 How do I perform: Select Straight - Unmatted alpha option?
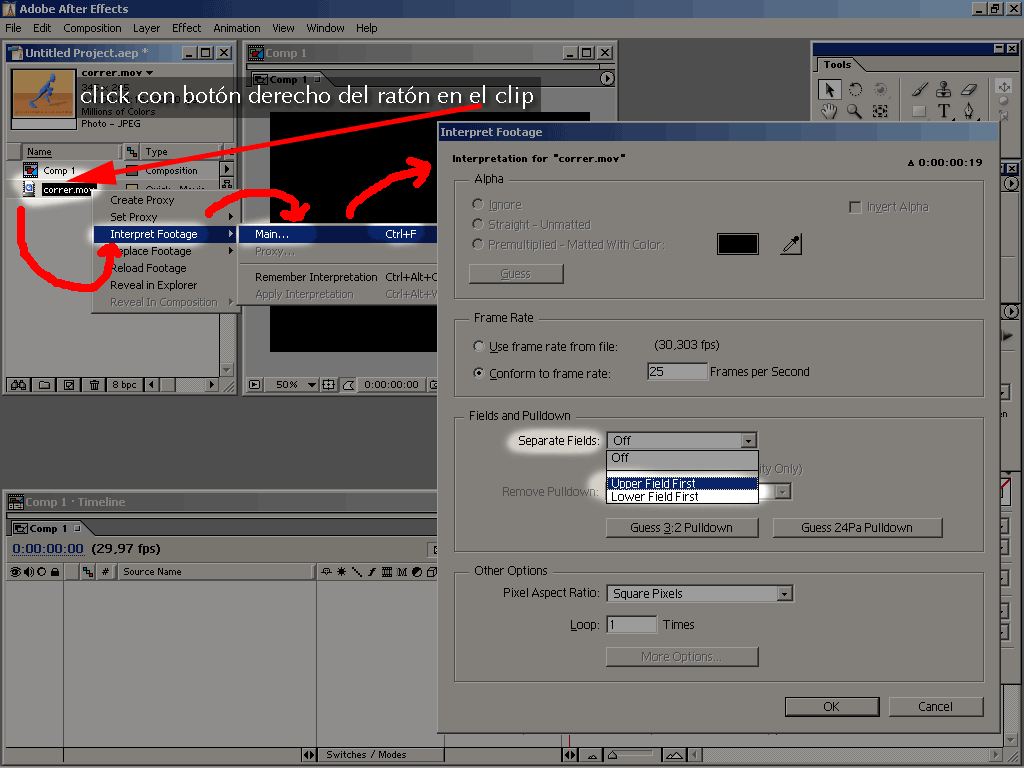pos(478,224)
